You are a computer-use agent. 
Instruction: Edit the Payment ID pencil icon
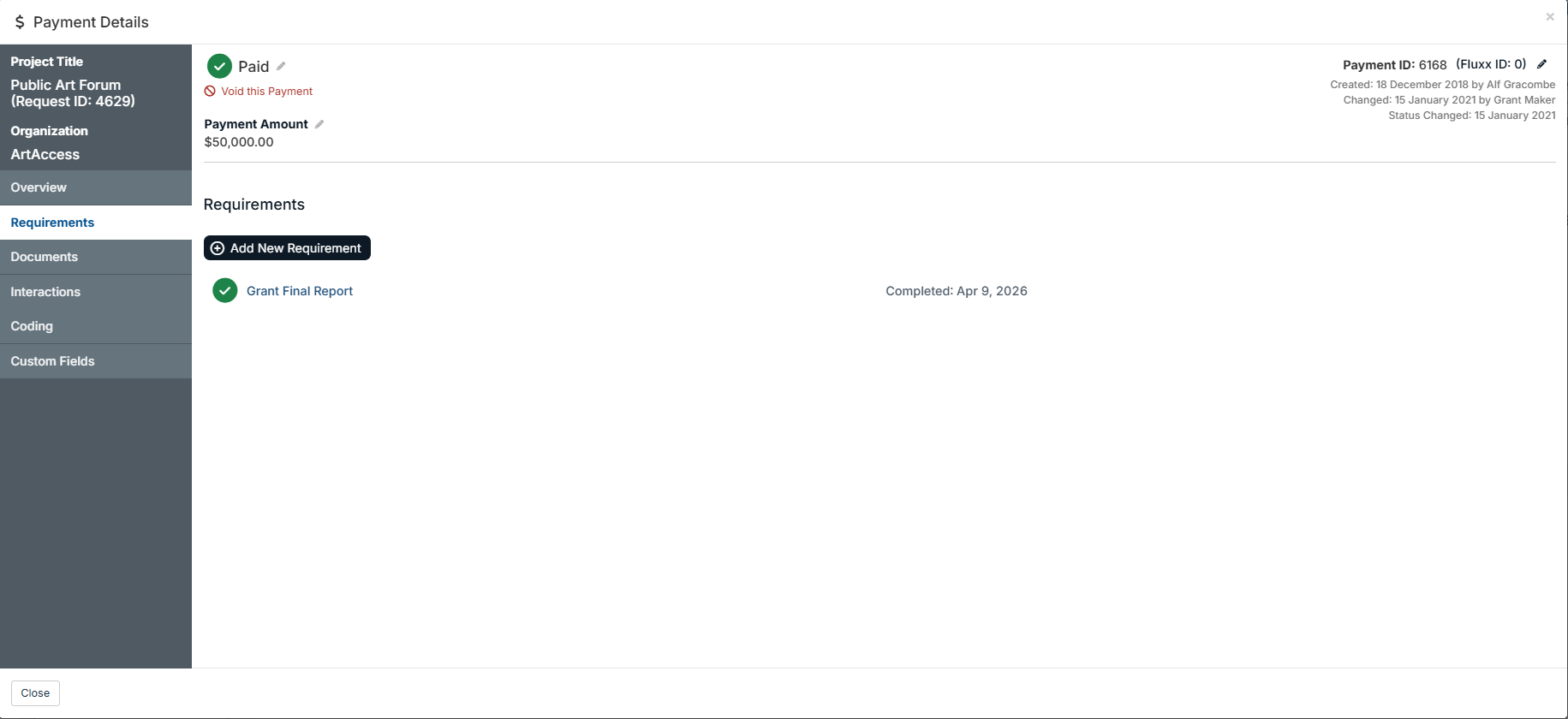click(x=1541, y=64)
